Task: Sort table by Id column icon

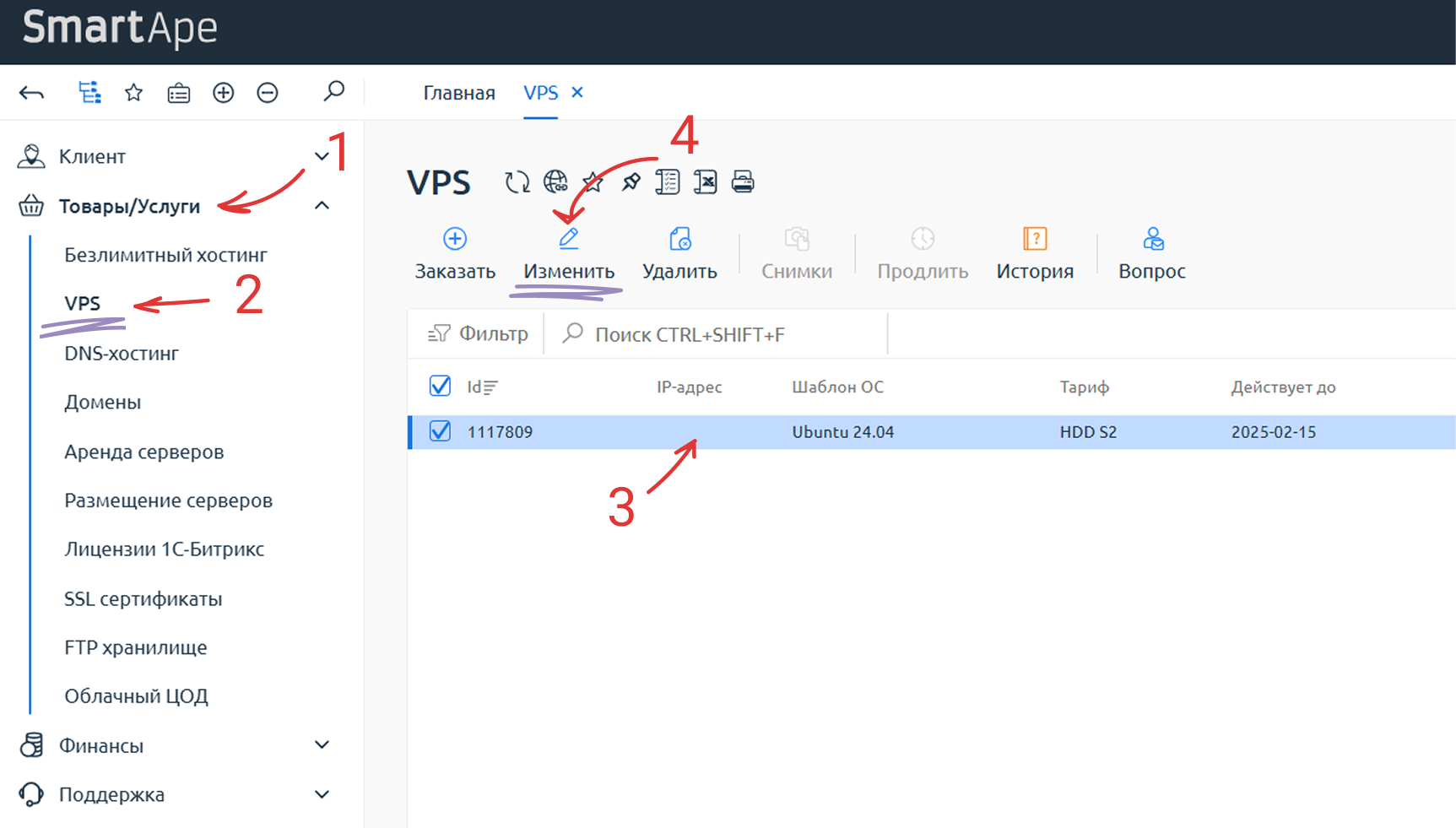Action: point(490,387)
